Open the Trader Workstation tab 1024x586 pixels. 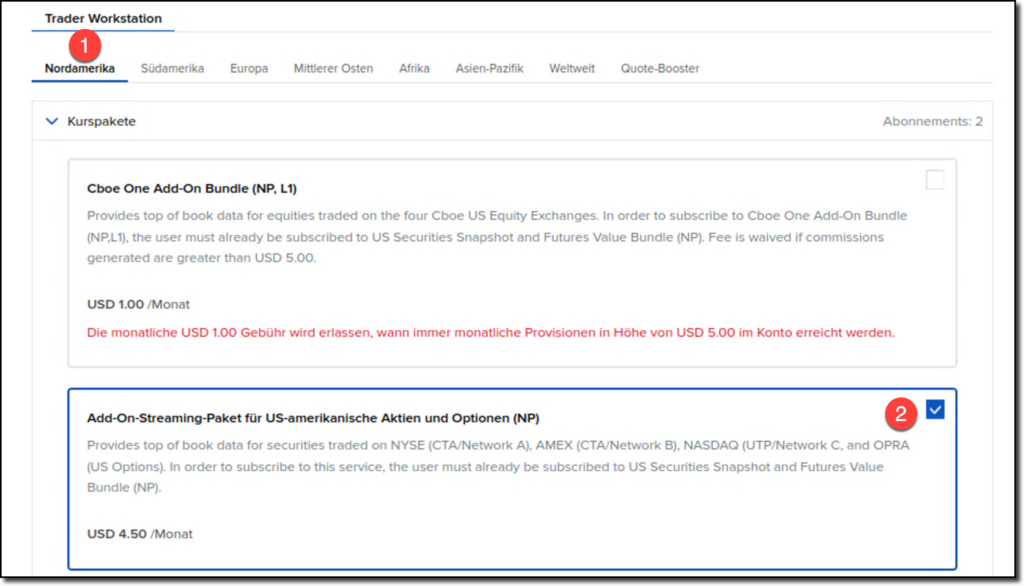[103, 18]
